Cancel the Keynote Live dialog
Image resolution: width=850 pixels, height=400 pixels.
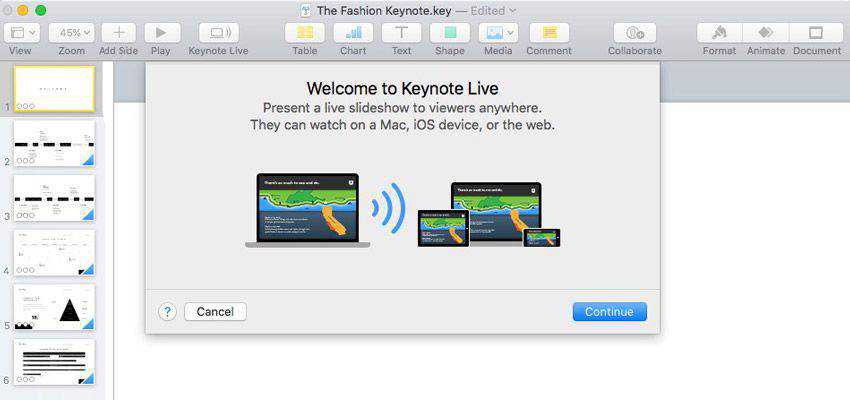[215, 312]
